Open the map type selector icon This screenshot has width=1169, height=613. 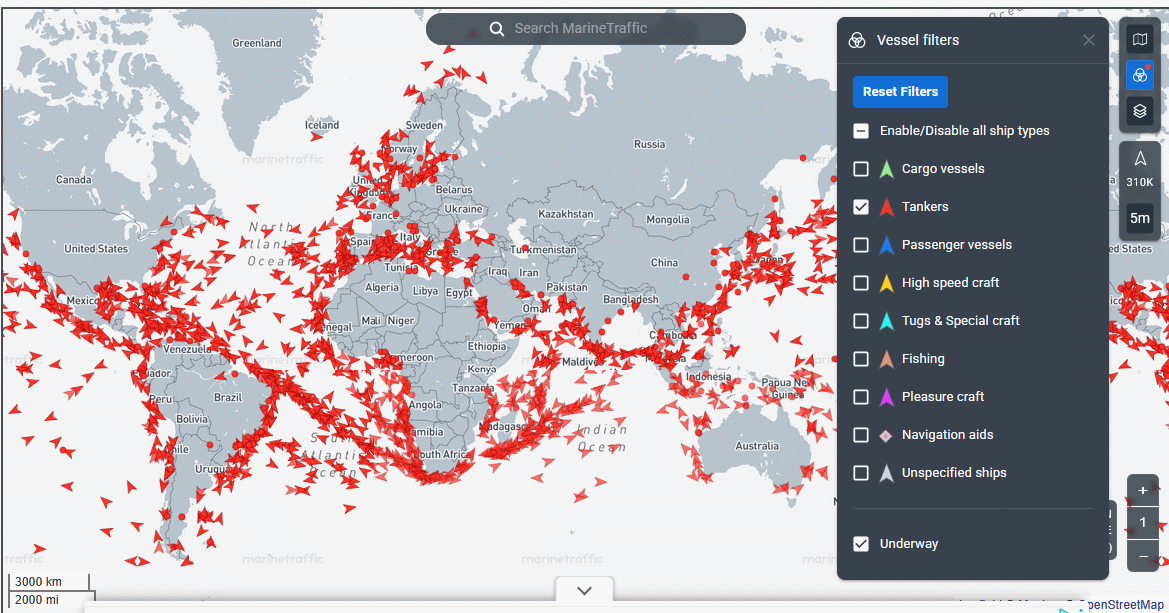point(1139,40)
